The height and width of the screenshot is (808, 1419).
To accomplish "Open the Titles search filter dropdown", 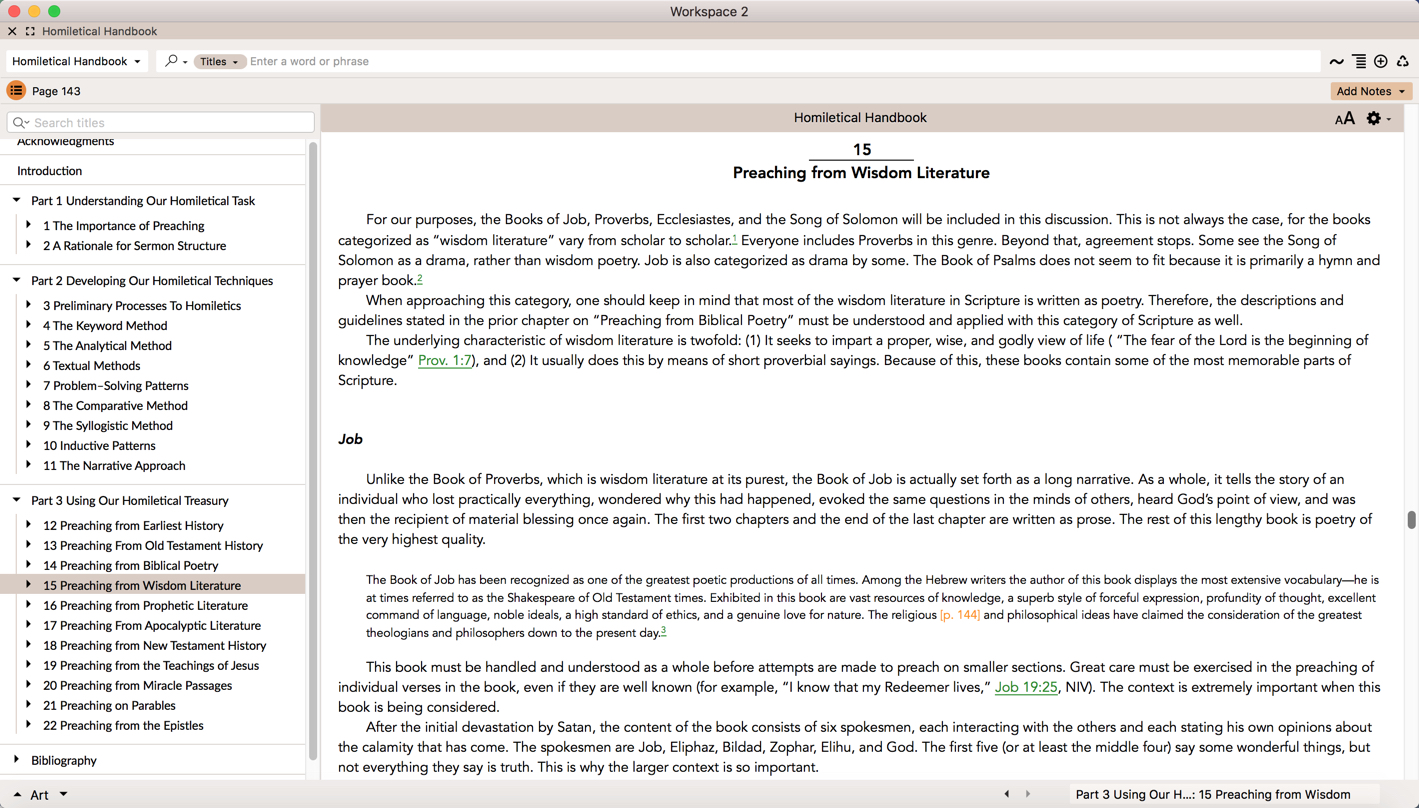I will pyautogui.click(x=219, y=62).
